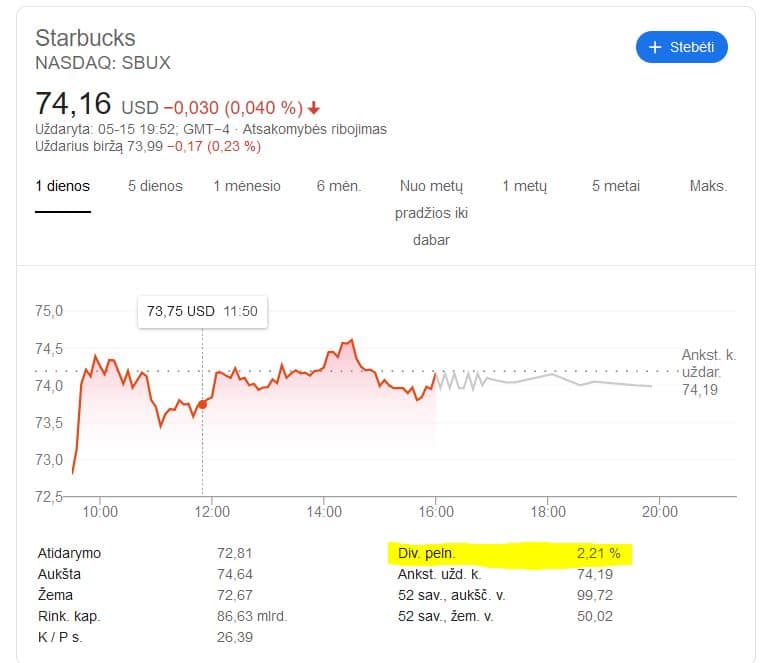
Task: Click the plus icon in Stebėti button
Action: (655, 47)
